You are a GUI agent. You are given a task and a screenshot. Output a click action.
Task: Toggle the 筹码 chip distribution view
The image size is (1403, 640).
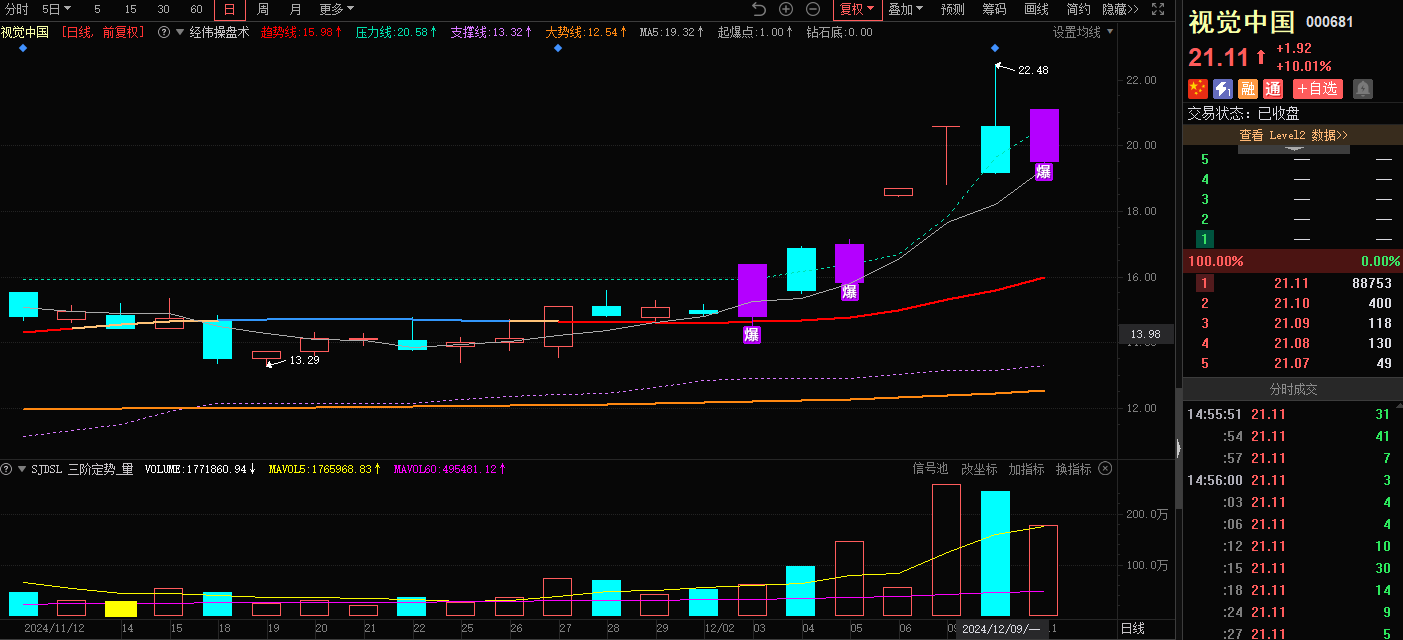coord(994,9)
